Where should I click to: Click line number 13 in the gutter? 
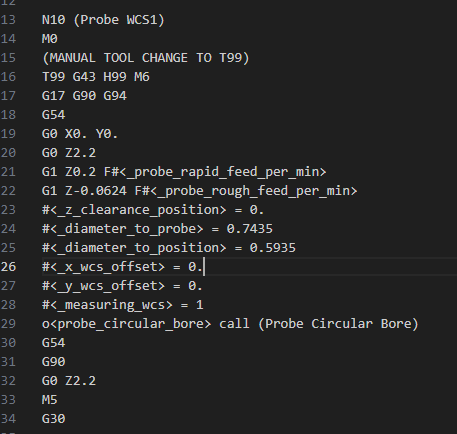point(8,20)
